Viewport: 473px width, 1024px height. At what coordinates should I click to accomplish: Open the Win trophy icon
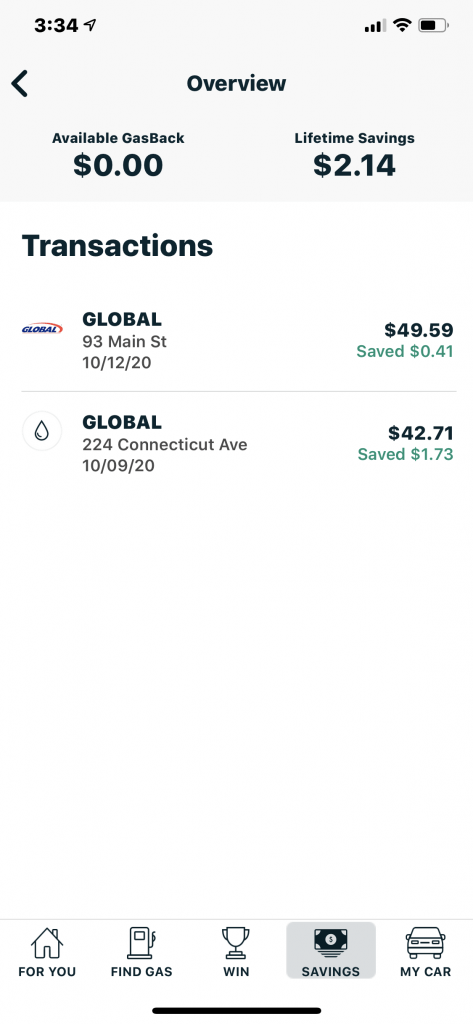pyautogui.click(x=236, y=943)
